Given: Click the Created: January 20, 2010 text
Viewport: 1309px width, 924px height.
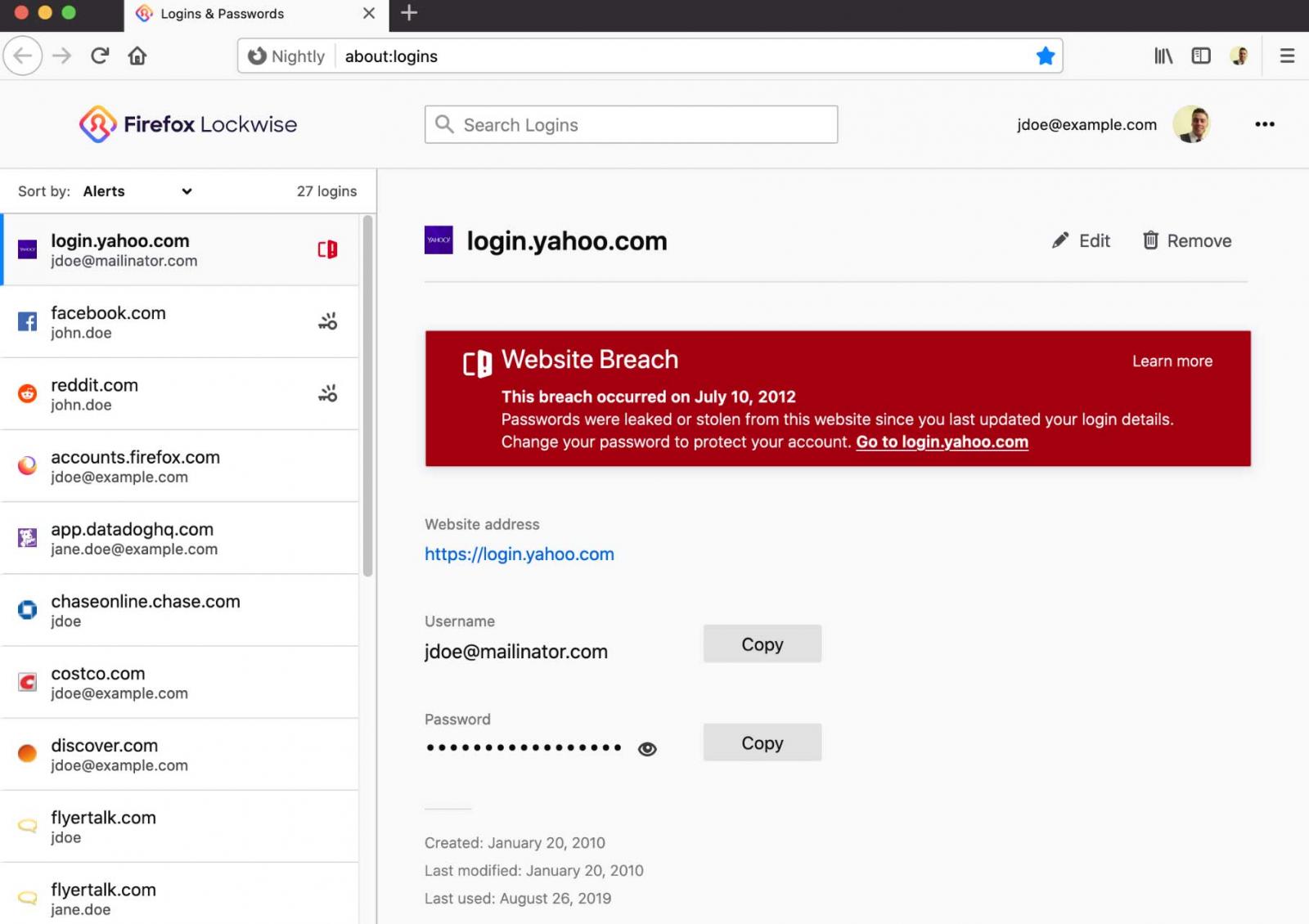Looking at the screenshot, I should click(515, 842).
